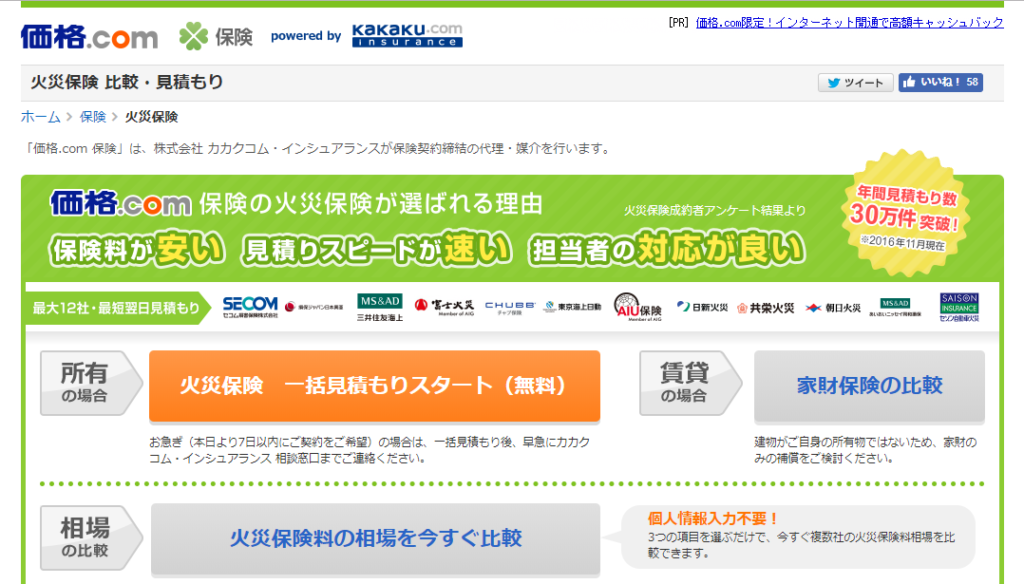Image resolution: width=1024 pixels, height=584 pixels.
Task: Click the 個人情報入力不要！ orange text
Action: (x=713, y=519)
